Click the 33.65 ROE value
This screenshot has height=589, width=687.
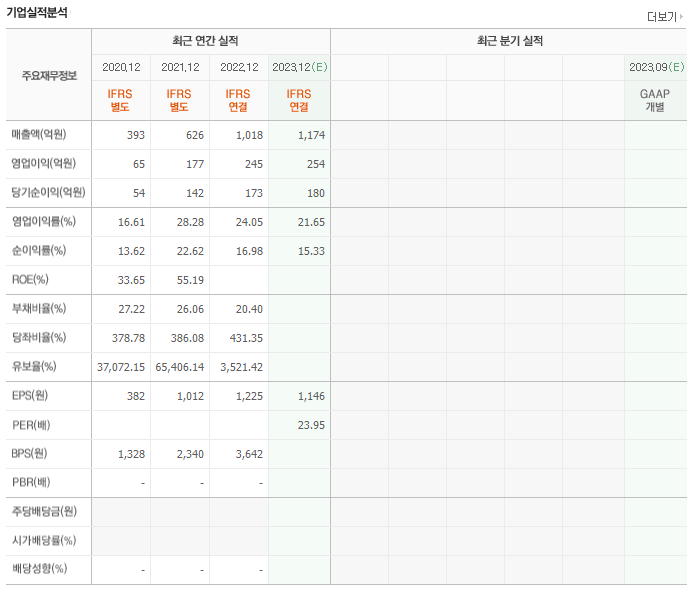click(x=131, y=280)
